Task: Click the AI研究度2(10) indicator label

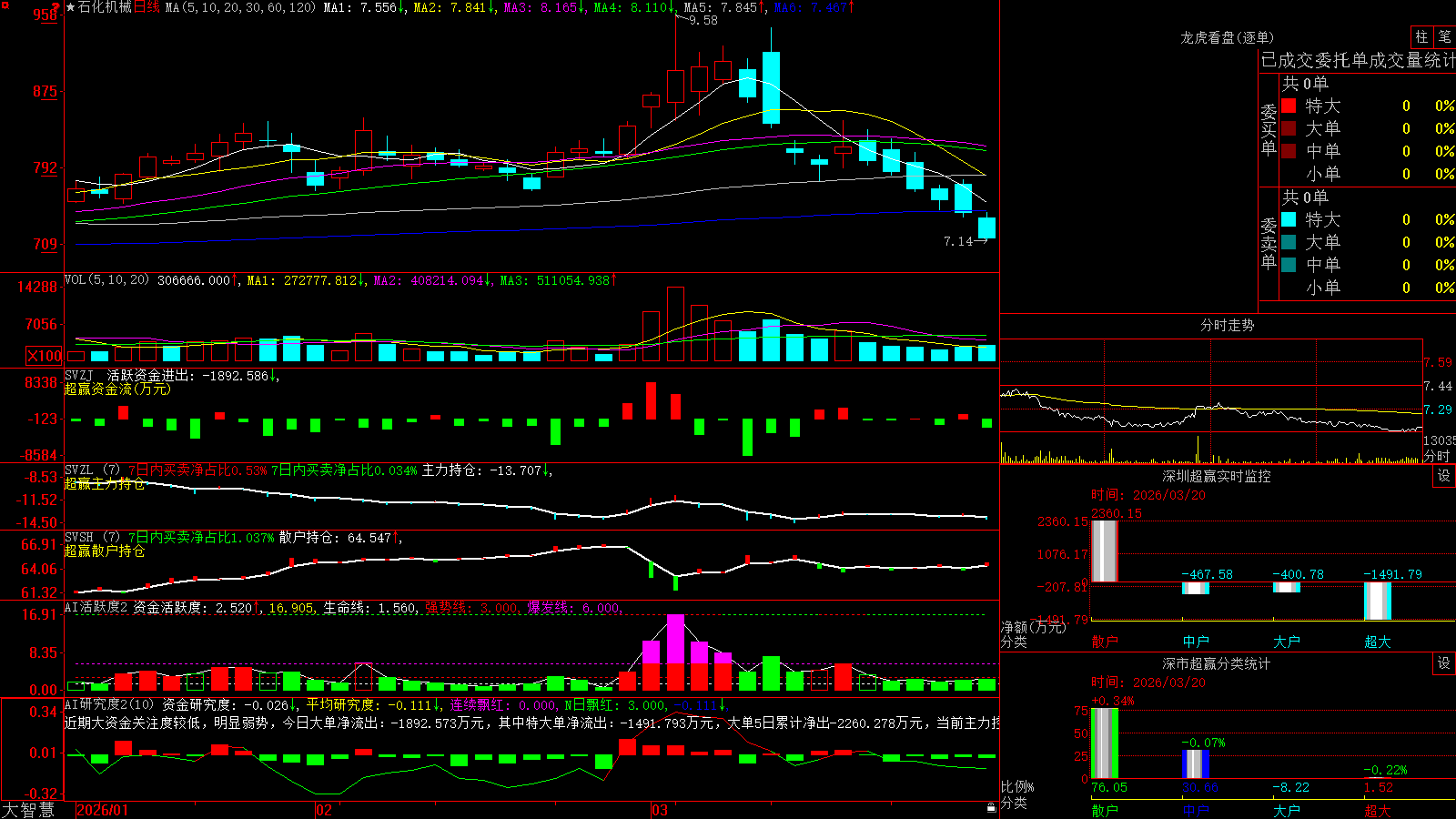Action: point(109,704)
